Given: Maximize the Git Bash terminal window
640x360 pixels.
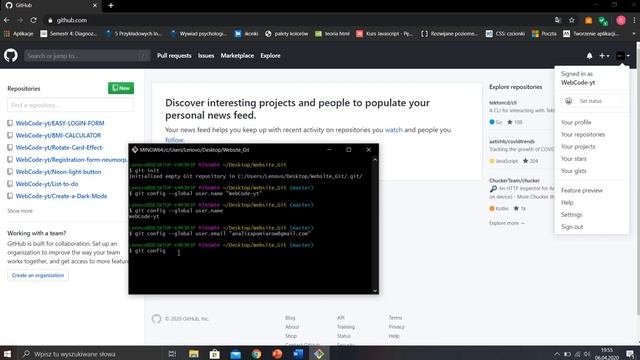Looking at the screenshot, I should [349, 150].
